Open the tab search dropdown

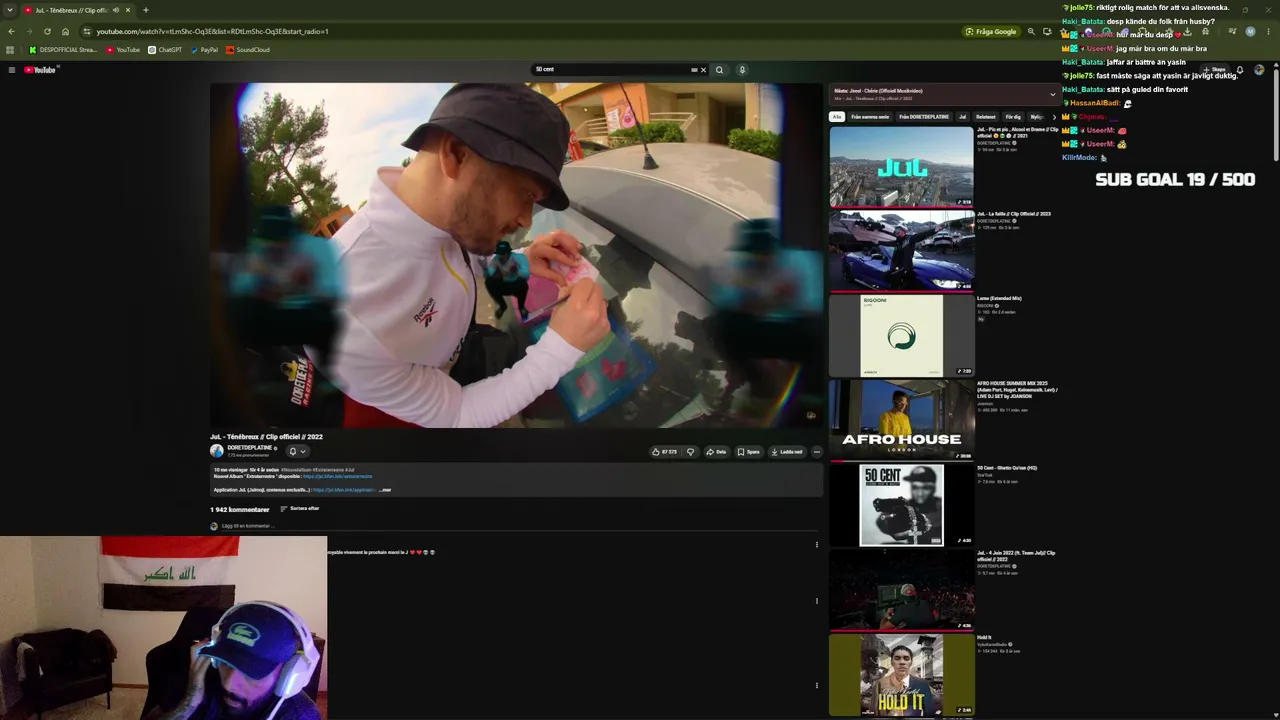pos(11,10)
